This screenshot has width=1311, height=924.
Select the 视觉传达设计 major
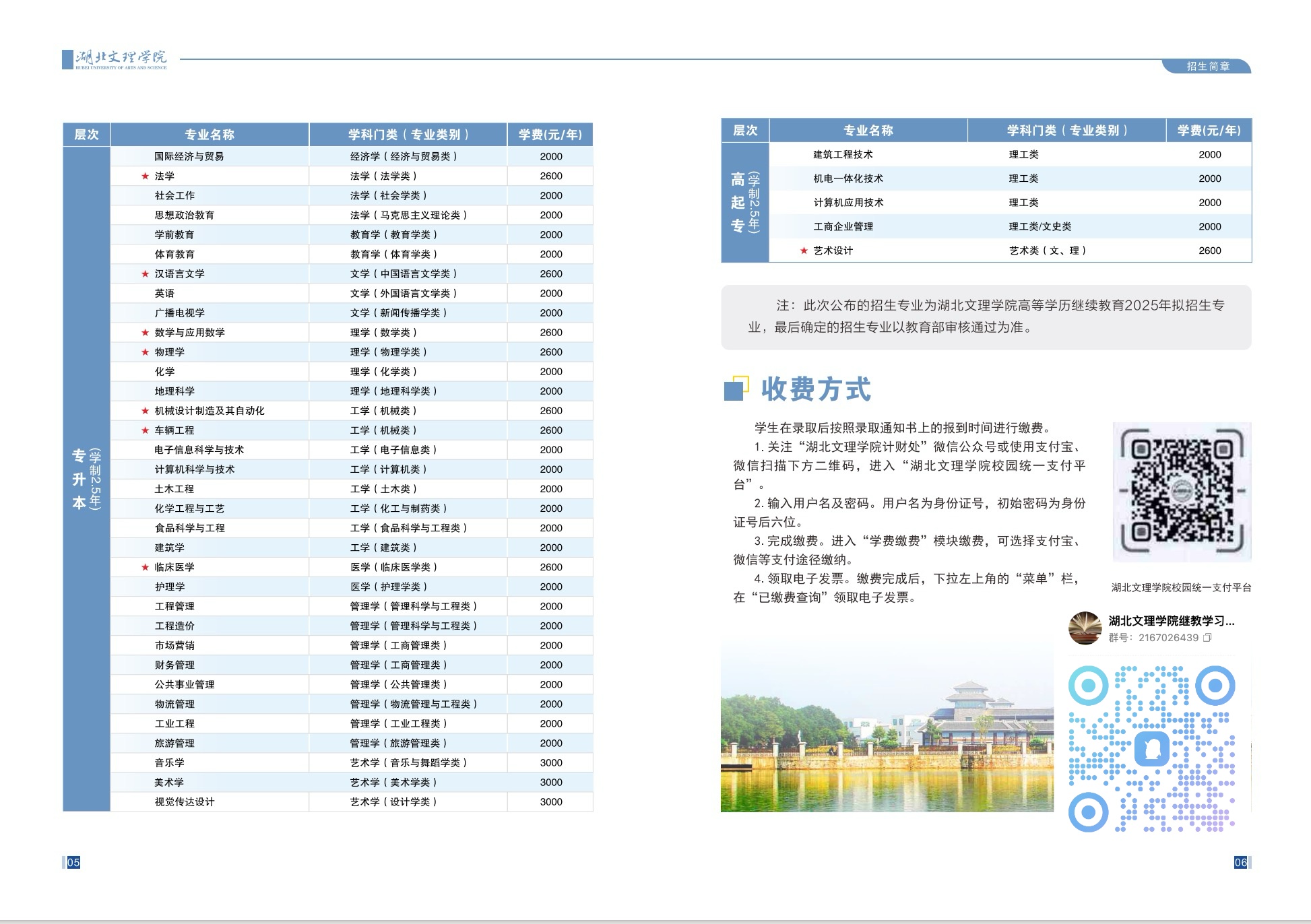[185, 801]
